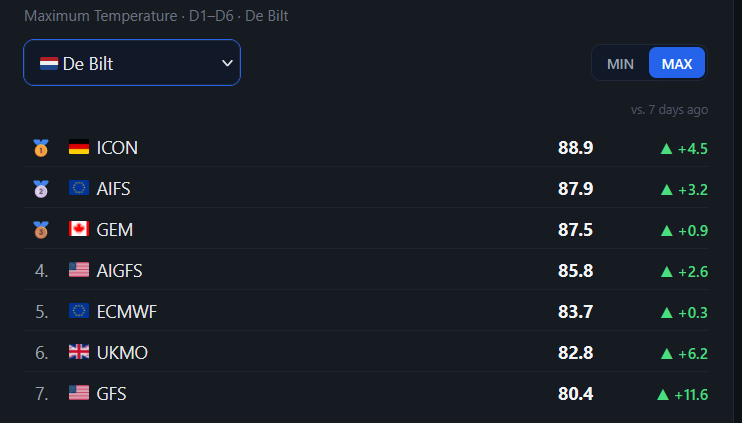Screen dimensions: 742x423
Task: Click the gold medal icon beside ICON
Action: 41,148
